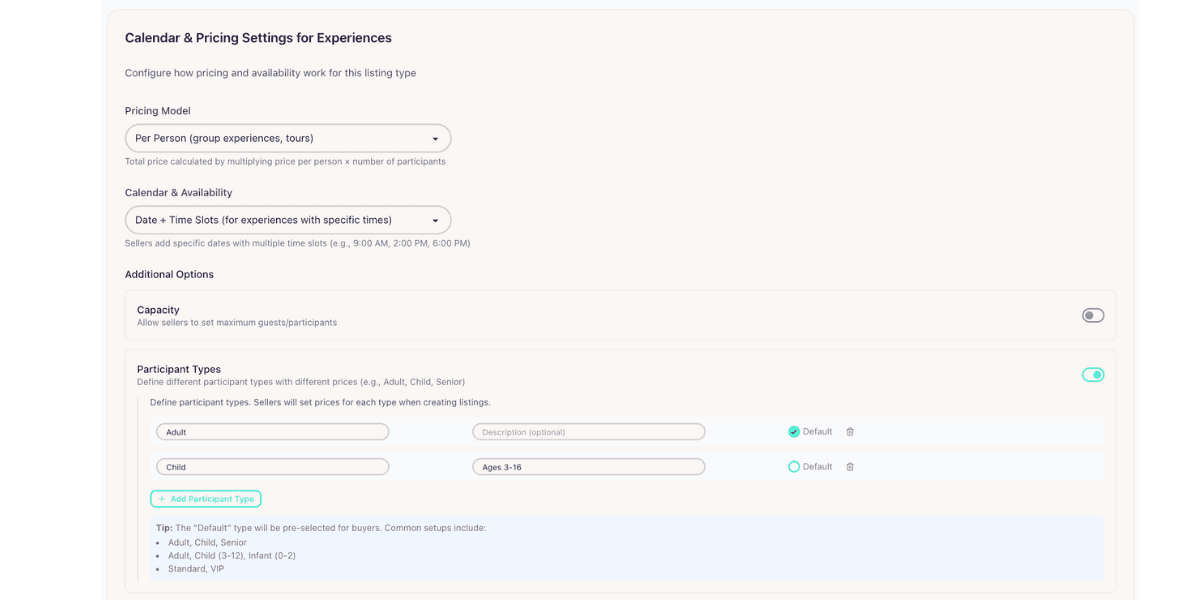Image resolution: width=1200 pixels, height=600 pixels.
Task: Click the Pricing Model dropdown chevron
Action: point(436,137)
